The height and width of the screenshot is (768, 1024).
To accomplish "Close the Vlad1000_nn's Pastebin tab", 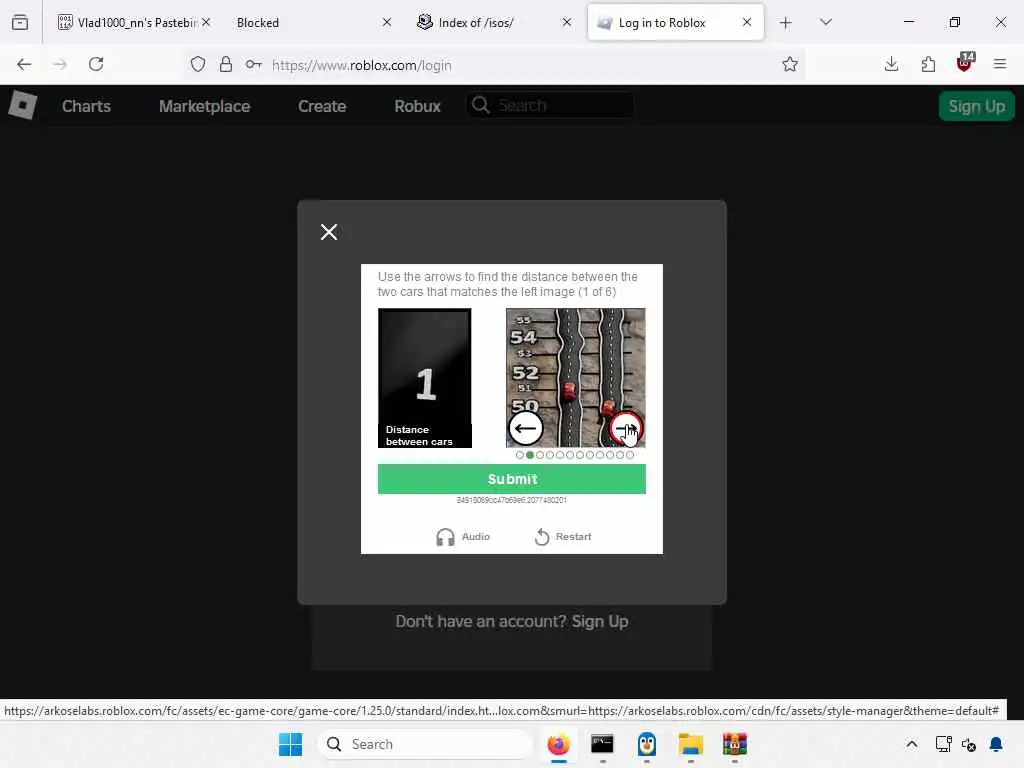I will tap(206, 22).
